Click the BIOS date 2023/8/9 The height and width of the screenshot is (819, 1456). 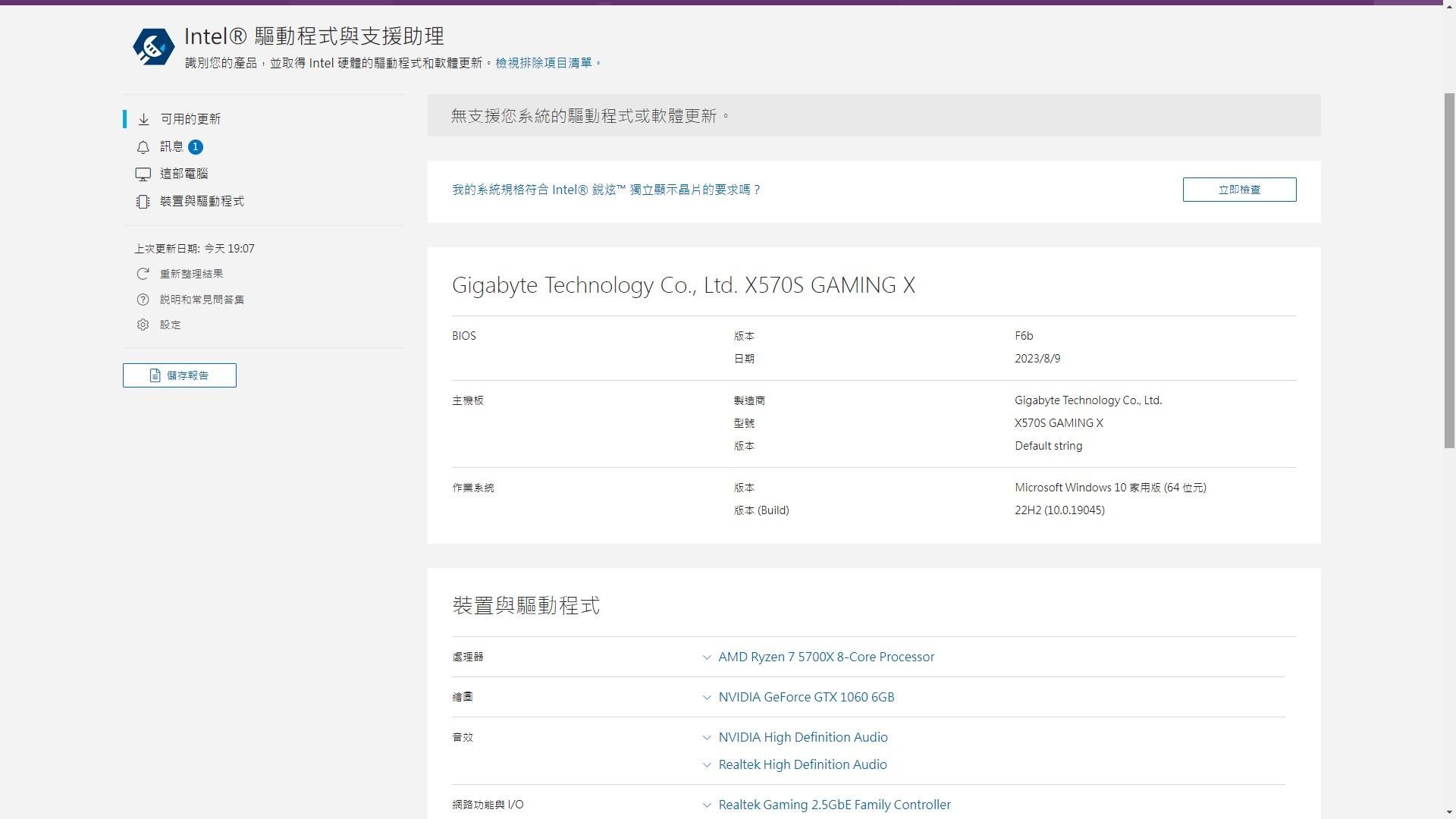(1037, 359)
